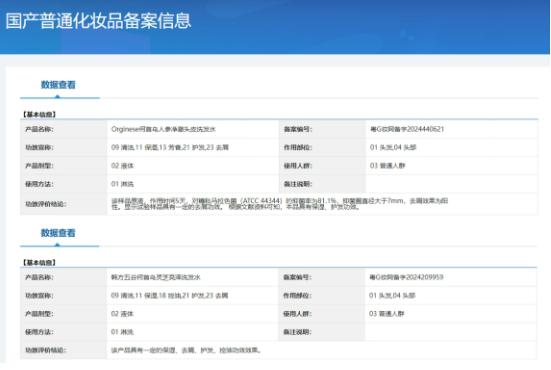Click the triangle indicator under the Orginese 数据查看 tab
The height and width of the screenshot is (370, 551).
(x=57, y=96)
